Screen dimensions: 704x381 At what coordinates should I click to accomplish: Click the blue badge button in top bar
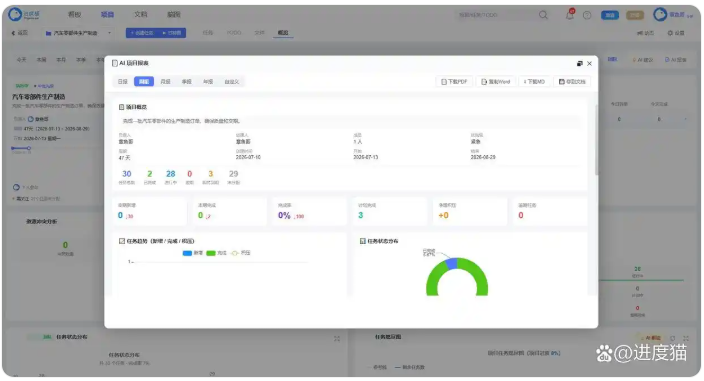[610, 15]
